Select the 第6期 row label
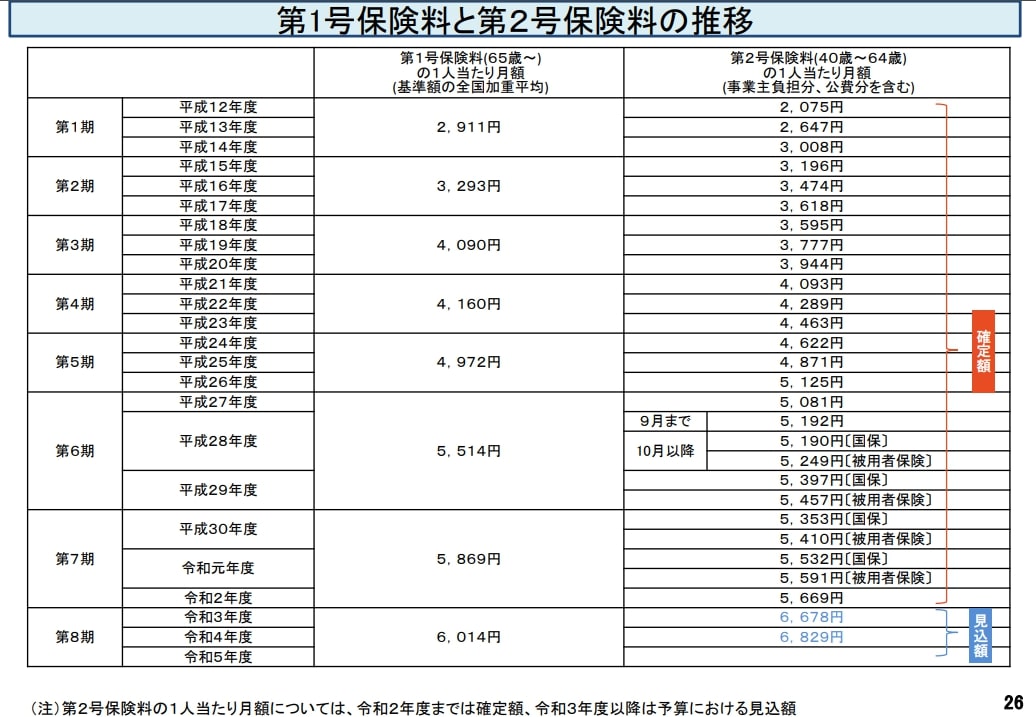Image resolution: width=1036 pixels, height=717 pixels. click(75, 451)
